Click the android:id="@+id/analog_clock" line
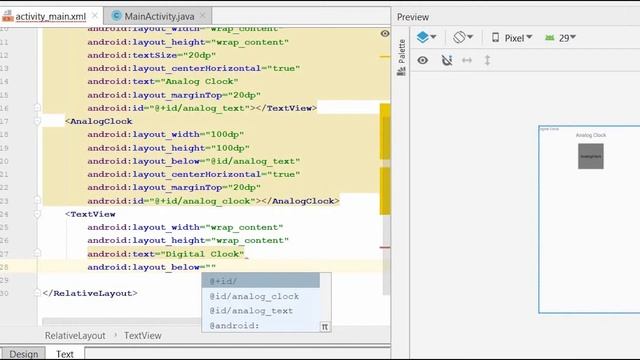Viewport: 640px width, 360px height. (x=213, y=201)
